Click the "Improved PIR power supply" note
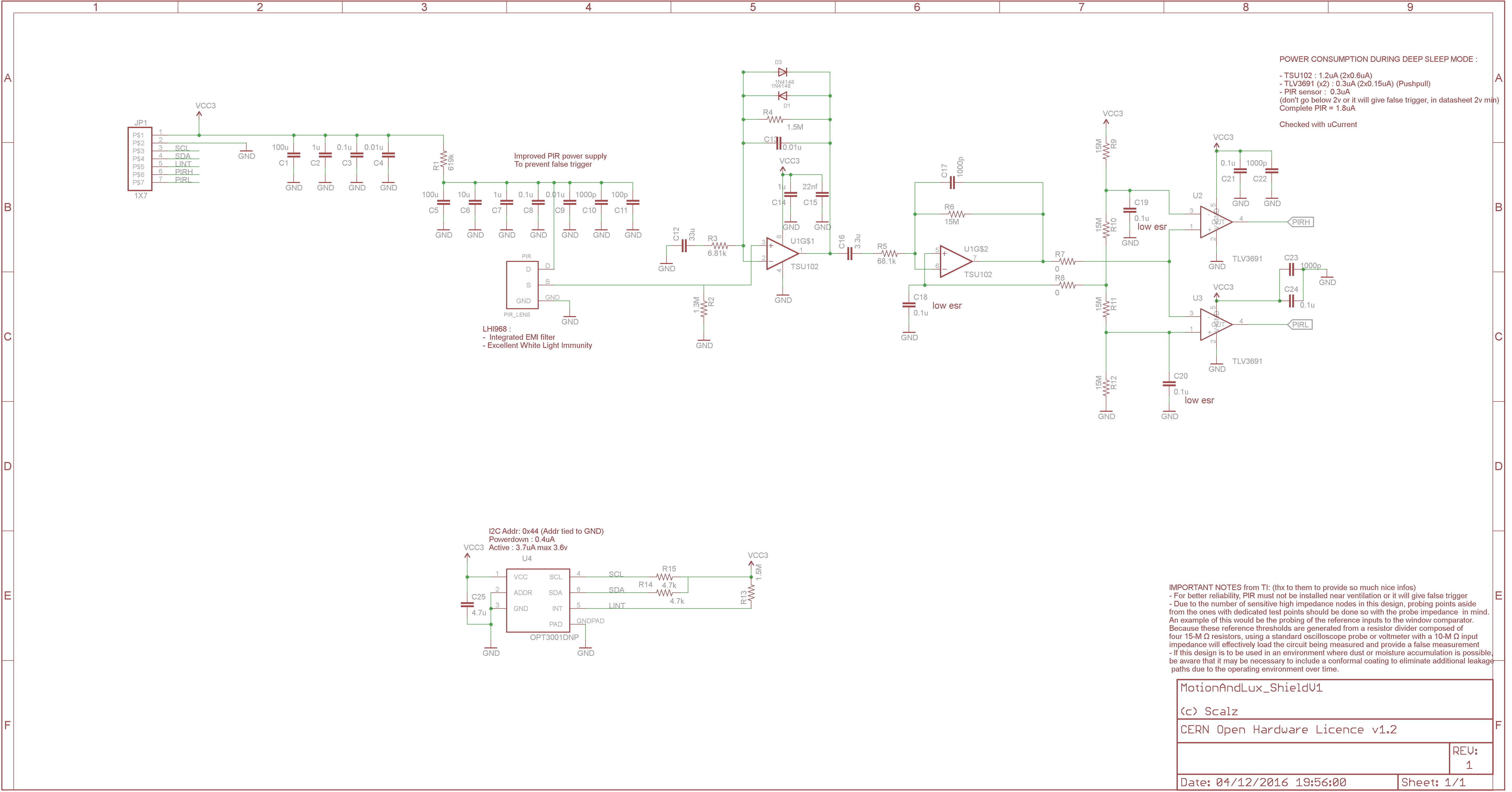The height and width of the screenshot is (792, 1512). [x=560, y=156]
